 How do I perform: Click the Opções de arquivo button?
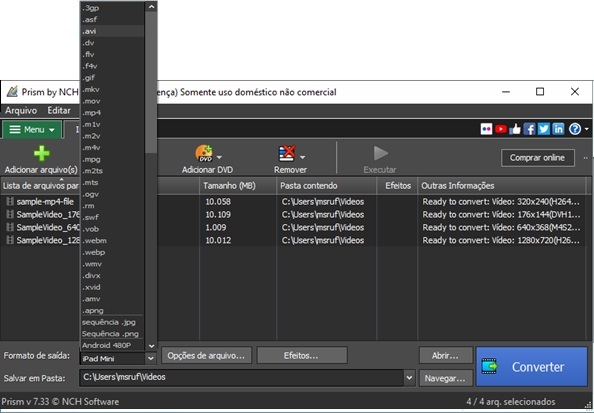coord(206,355)
